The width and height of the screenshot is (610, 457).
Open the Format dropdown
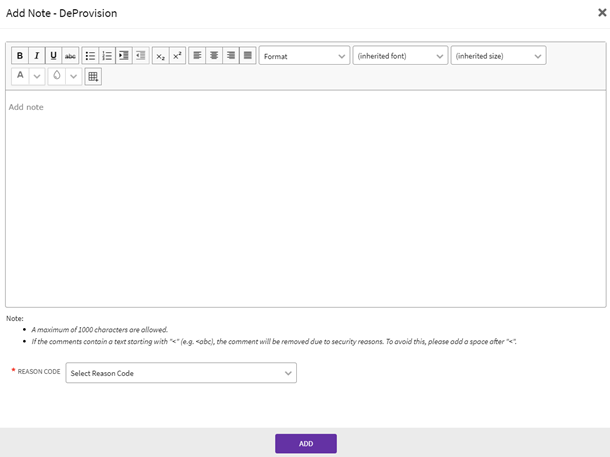click(304, 56)
